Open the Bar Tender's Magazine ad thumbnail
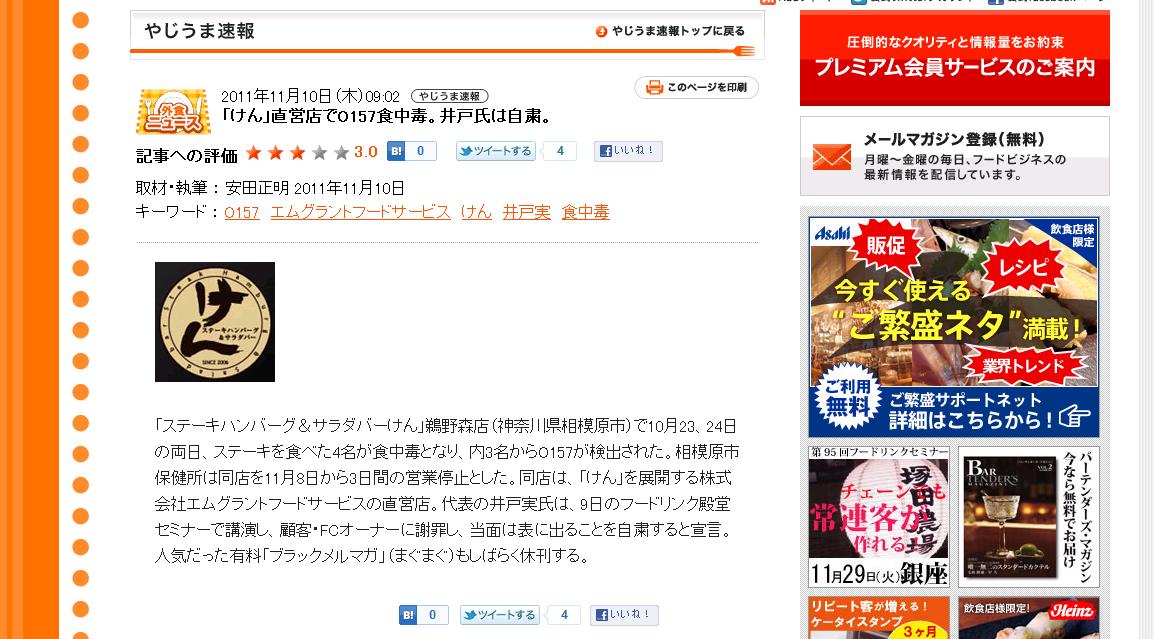 [x=1029, y=517]
